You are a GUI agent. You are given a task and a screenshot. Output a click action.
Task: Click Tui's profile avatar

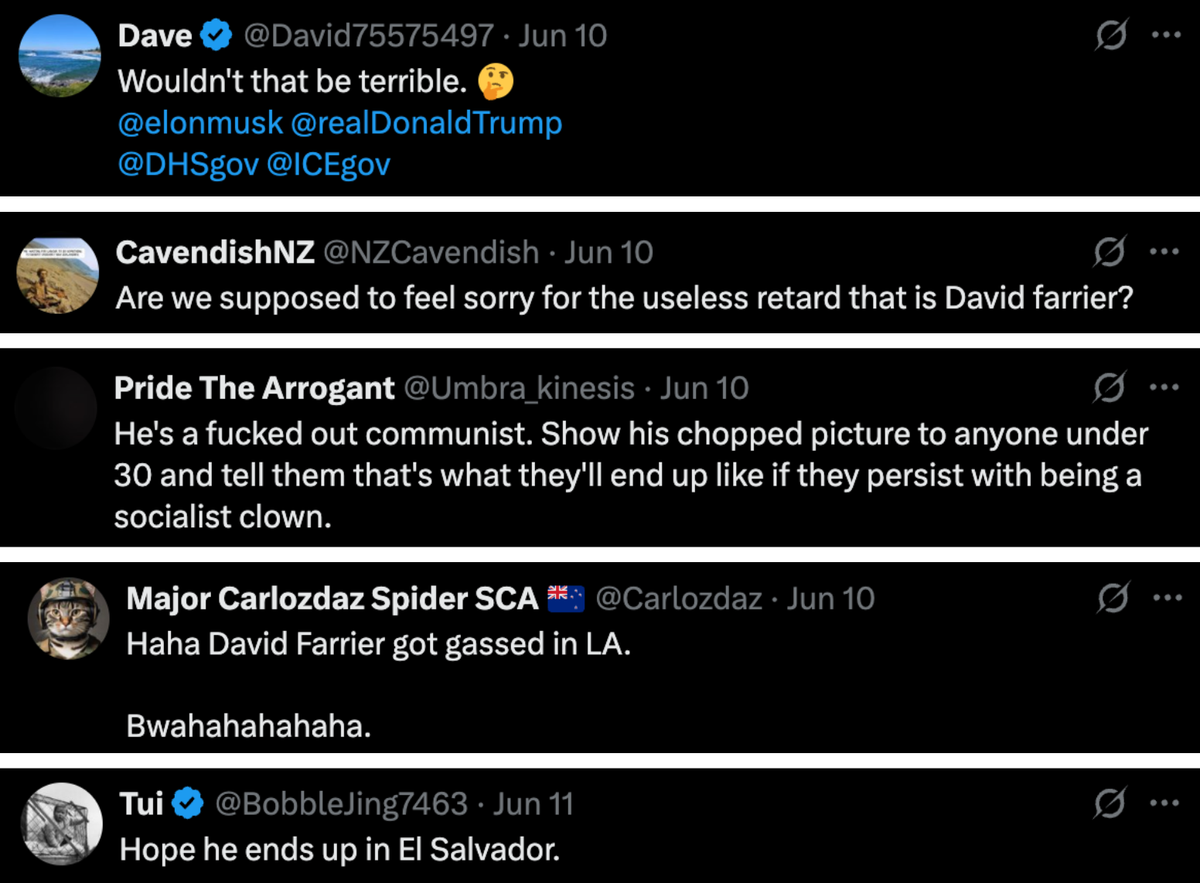(61, 822)
